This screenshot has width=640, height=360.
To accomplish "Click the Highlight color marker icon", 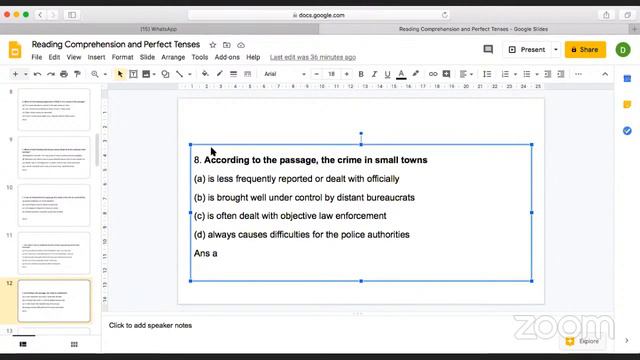I will pos(416,74).
